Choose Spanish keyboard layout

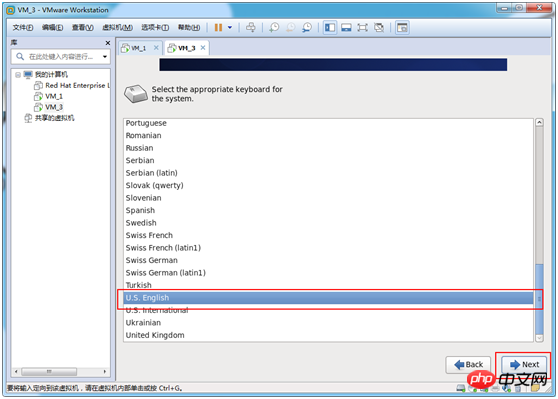tap(328, 210)
